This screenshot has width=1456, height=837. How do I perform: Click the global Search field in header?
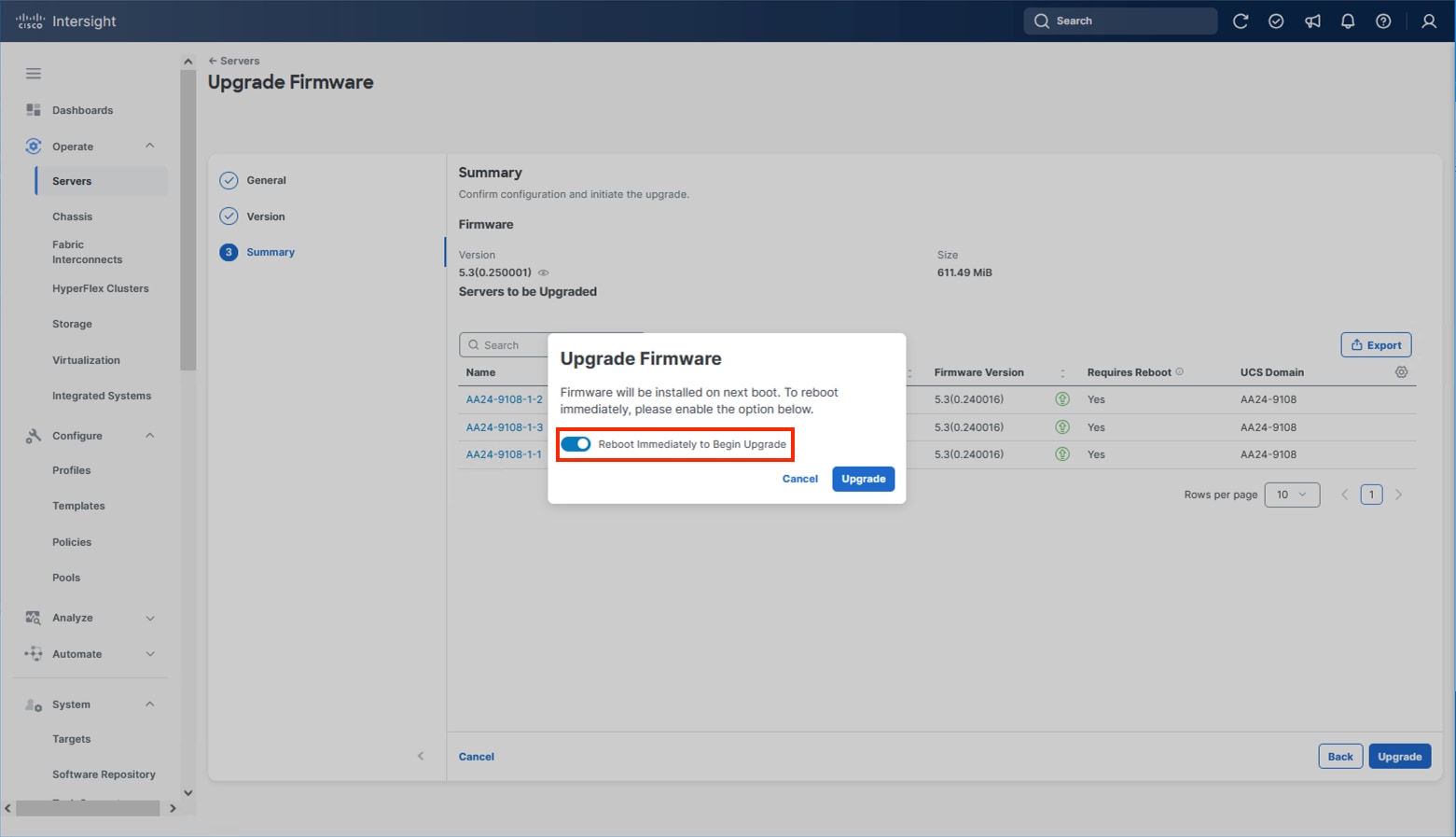pyautogui.click(x=1120, y=21)
